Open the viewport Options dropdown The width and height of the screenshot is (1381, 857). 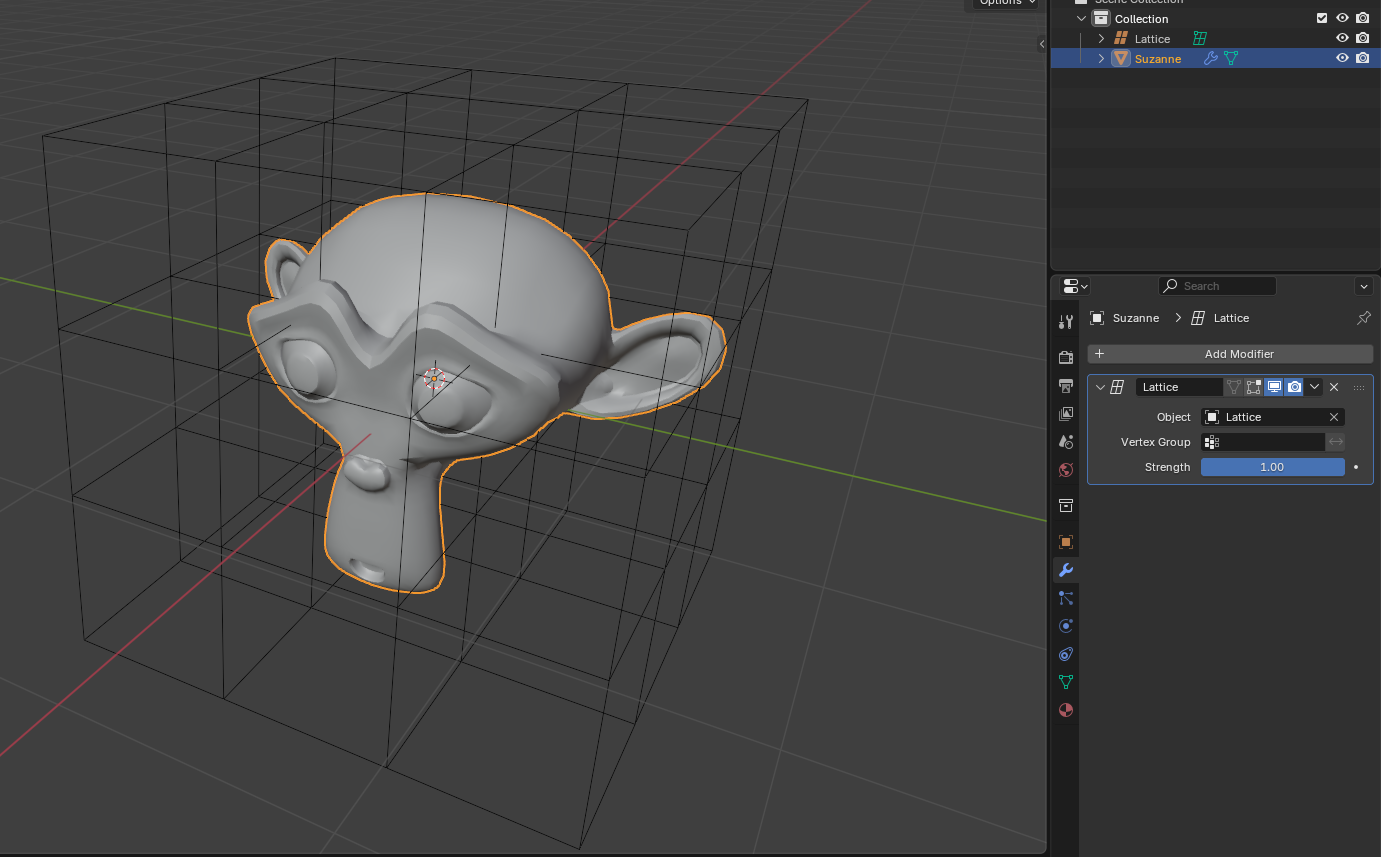[x=1005, y=4]
